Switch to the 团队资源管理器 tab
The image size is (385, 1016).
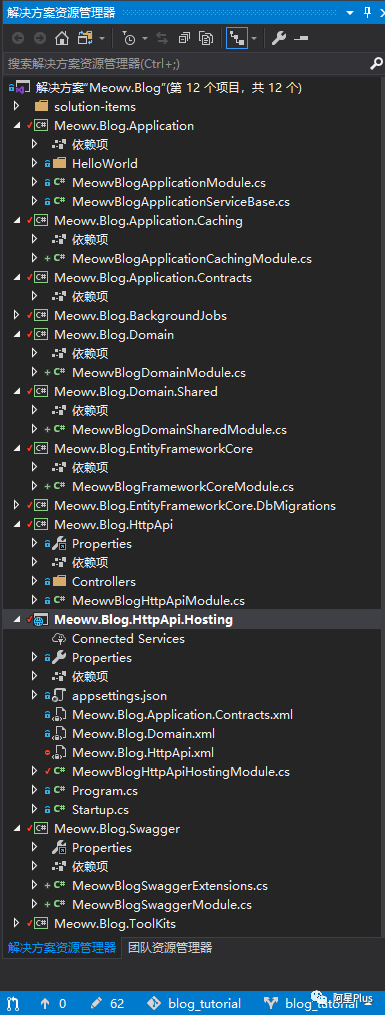(170, 948)
